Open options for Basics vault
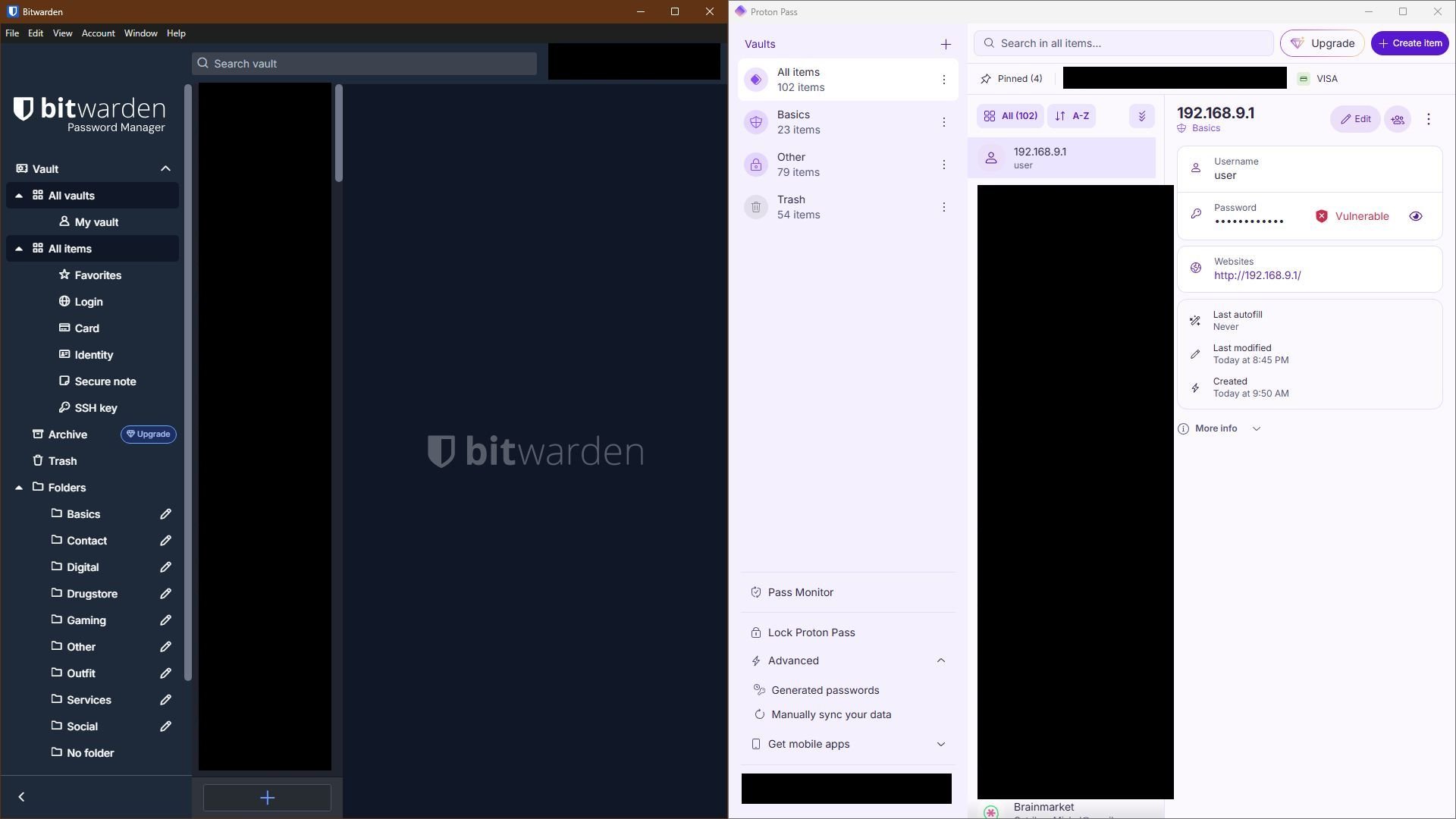The width and height of the screenshot is (1456, 819). coord(943,122)
